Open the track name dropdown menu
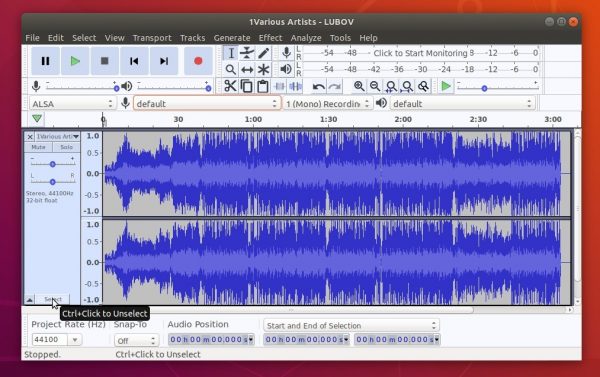600x377 pixels. (58, 137)
